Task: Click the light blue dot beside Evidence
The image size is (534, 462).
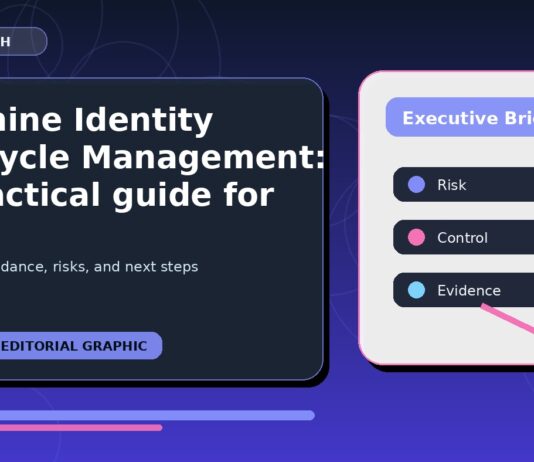Action: click(416, 290)
